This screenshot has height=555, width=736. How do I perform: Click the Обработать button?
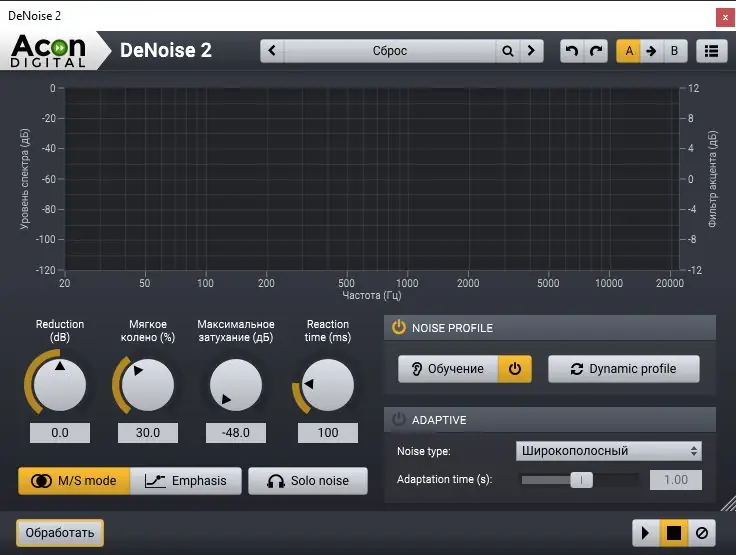pos(60,533)
